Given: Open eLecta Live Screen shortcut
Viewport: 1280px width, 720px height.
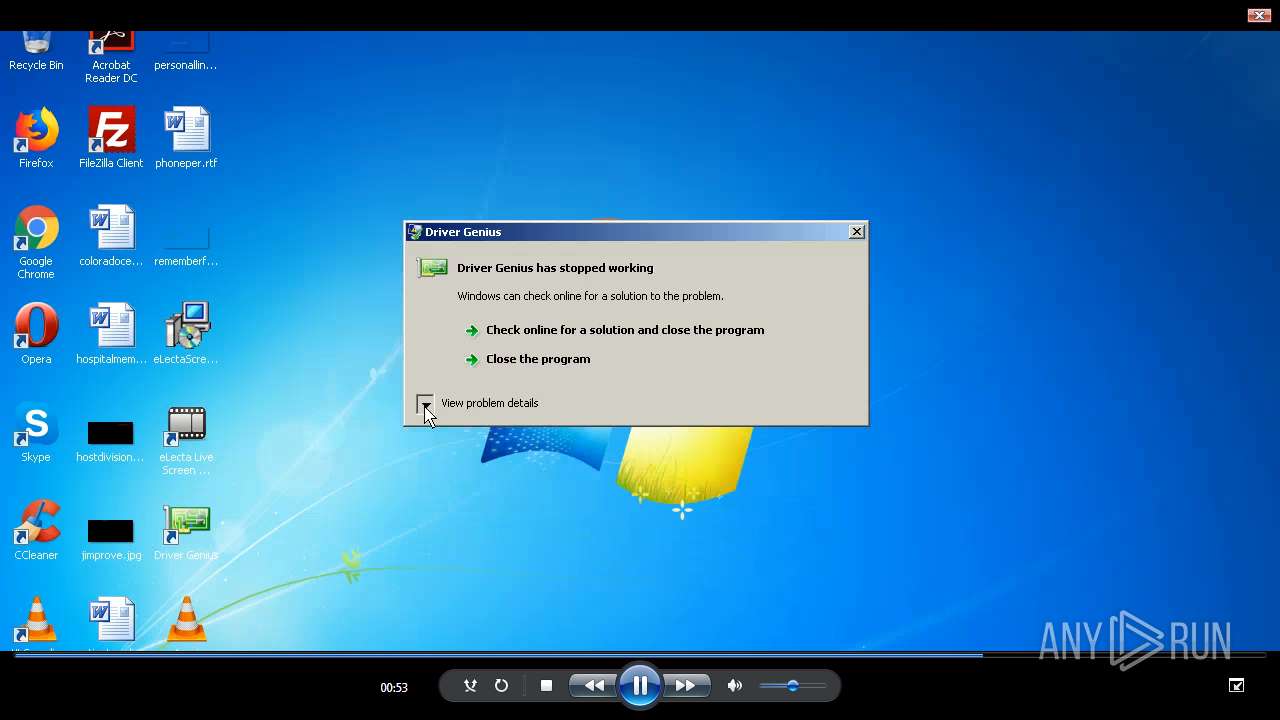Looking at the screenshot, I should click(186, 440).
